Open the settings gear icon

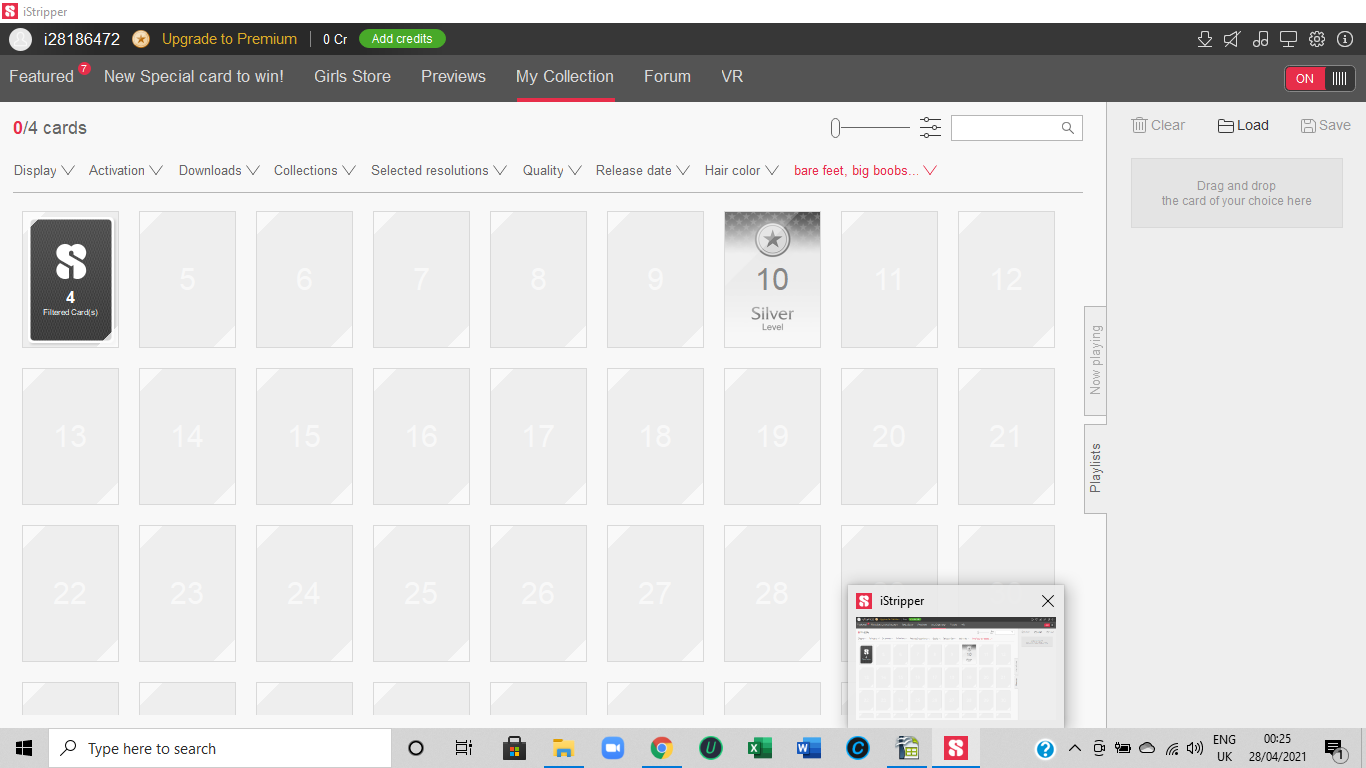point(1317,39)
